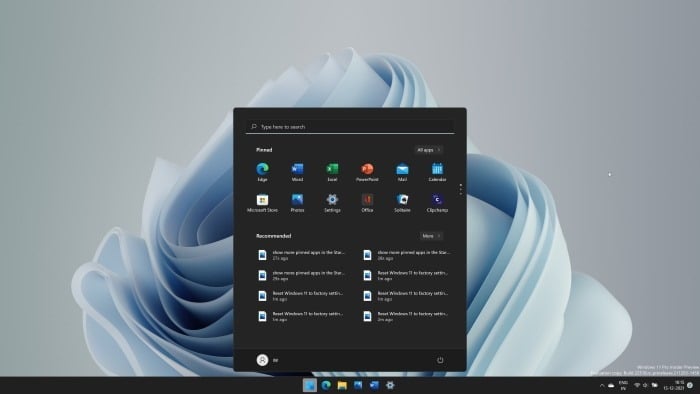Launch Word from the Pinned section

pyautogui.click(x=297, y=172)
